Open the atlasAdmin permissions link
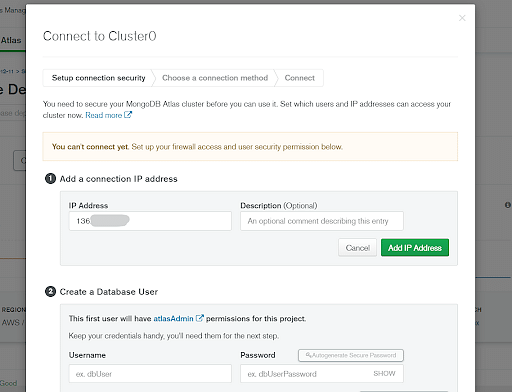The image size is (512, 392). pos(173,319)
